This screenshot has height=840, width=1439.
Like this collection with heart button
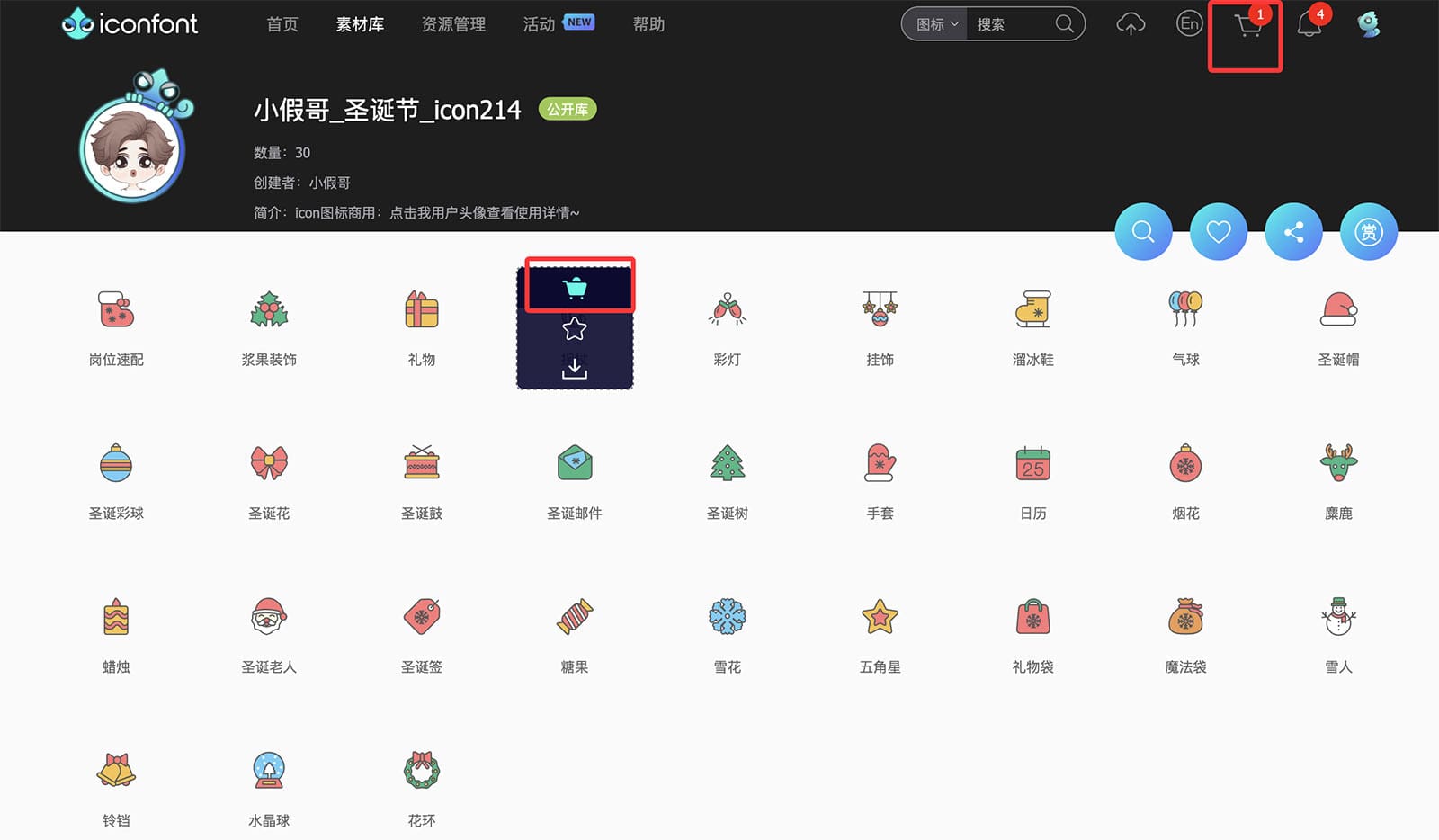[1218, 232]
